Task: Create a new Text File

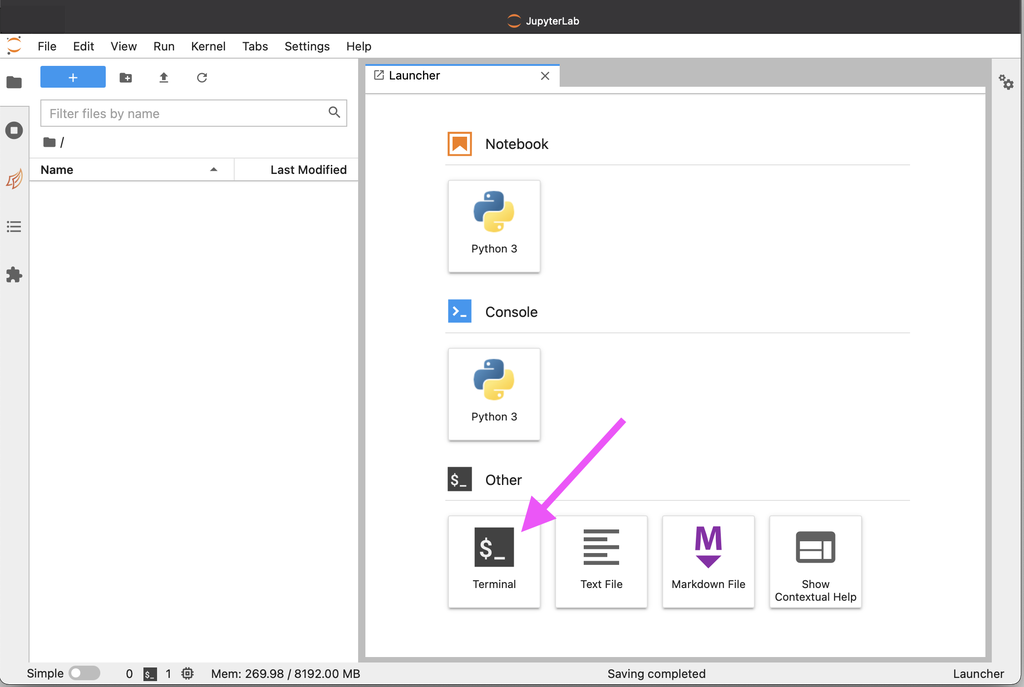Action: [601, 561]
